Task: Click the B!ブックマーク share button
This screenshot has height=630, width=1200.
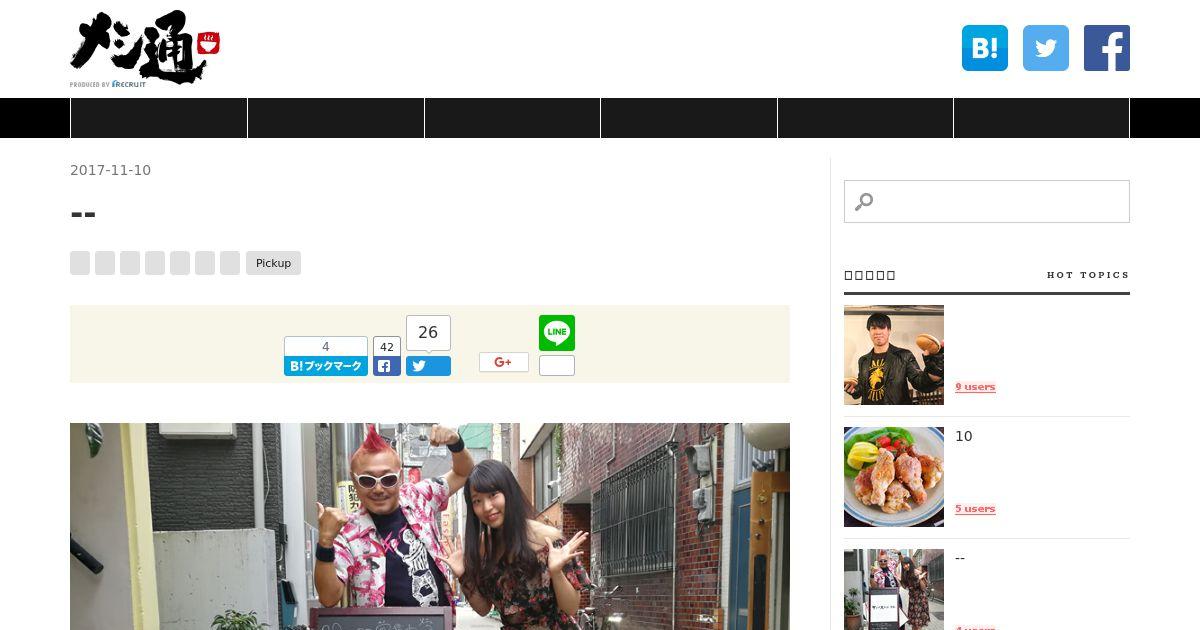Action: (x=326, y=366)
